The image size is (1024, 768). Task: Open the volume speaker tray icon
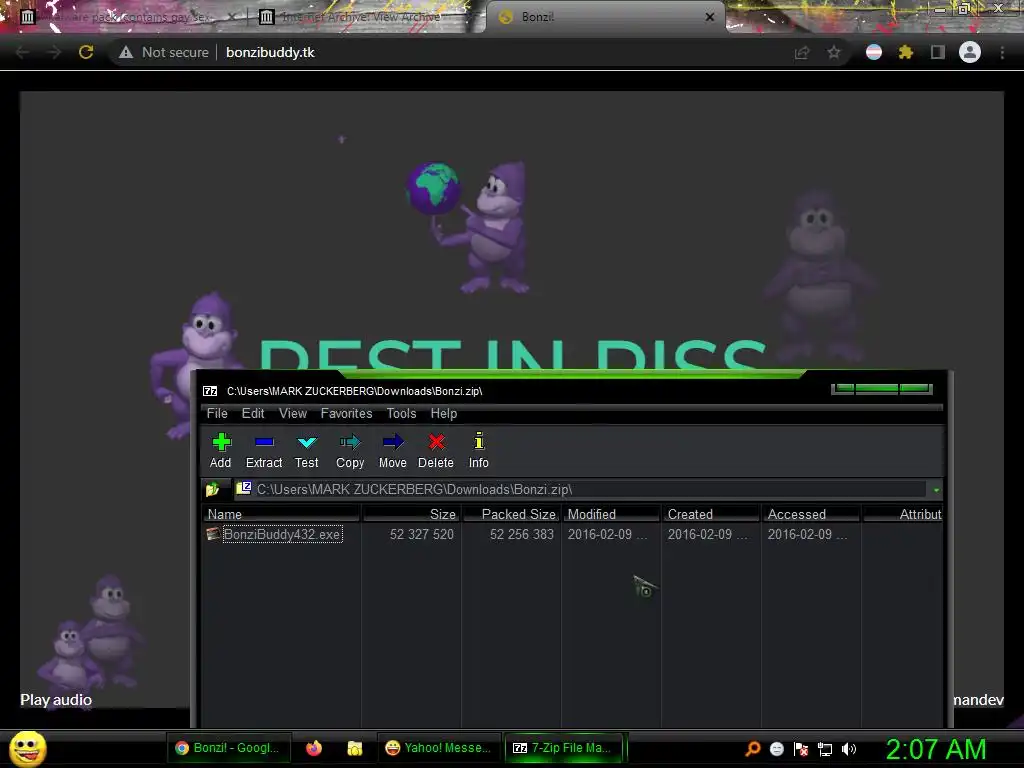(x=848, y=749)
